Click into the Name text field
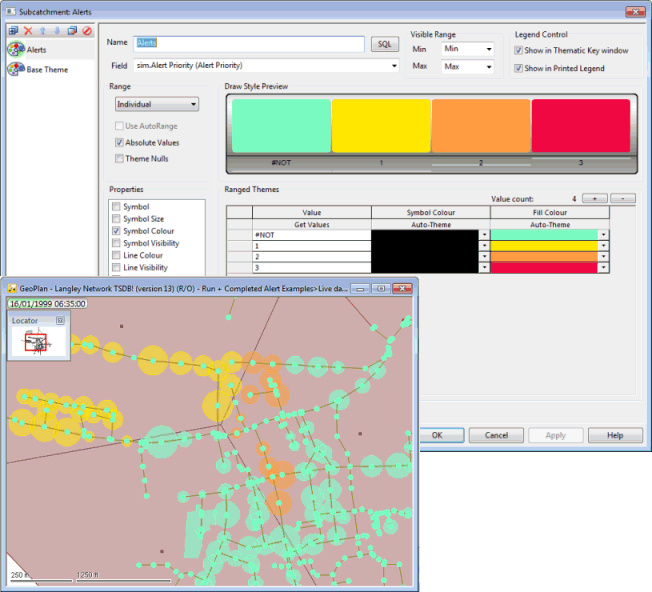 pyautogui.click(x=248, y=44)
